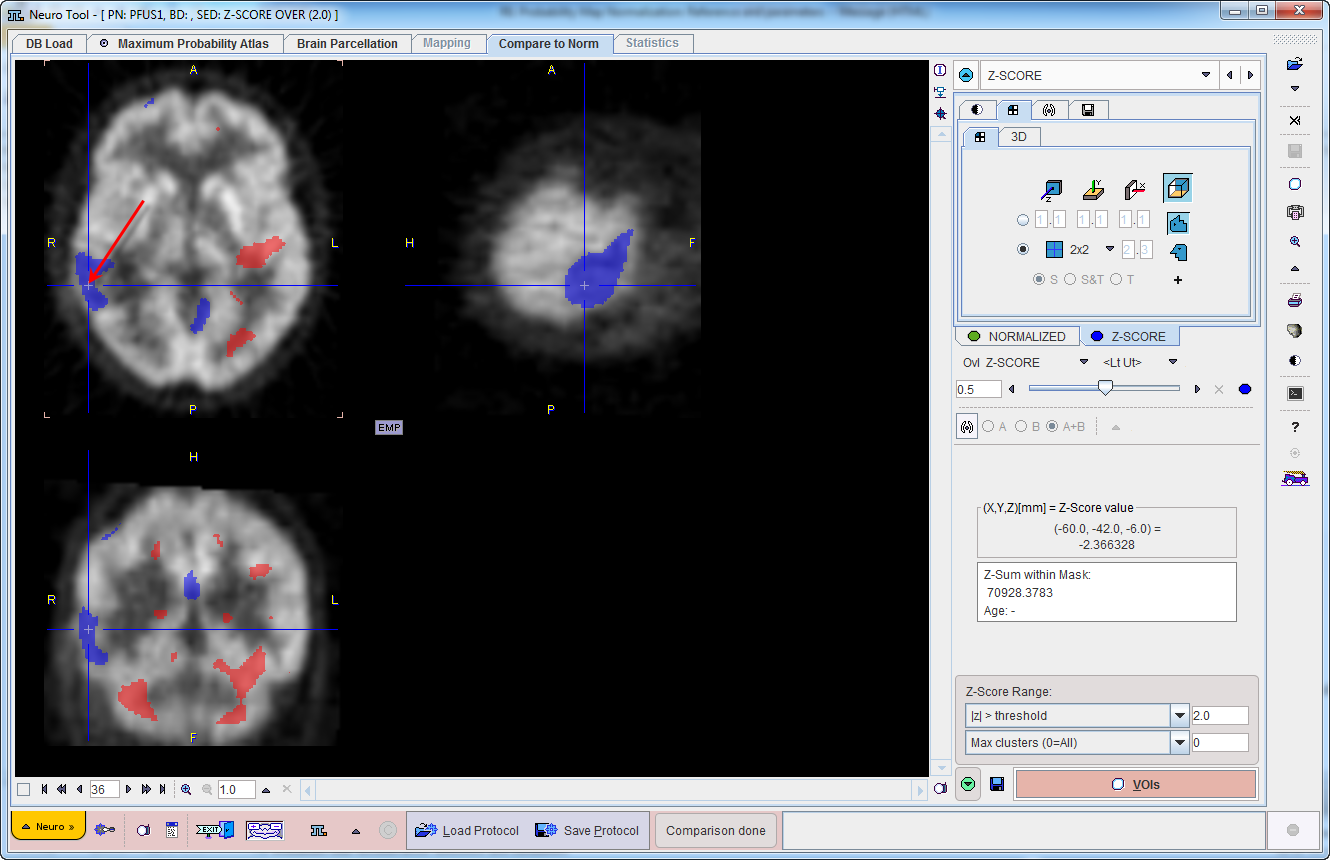The width and height of the screenshot is (1330, 860).
Task: Click the blue hexagon color icon beside slider
Action: coord(1245,389)
